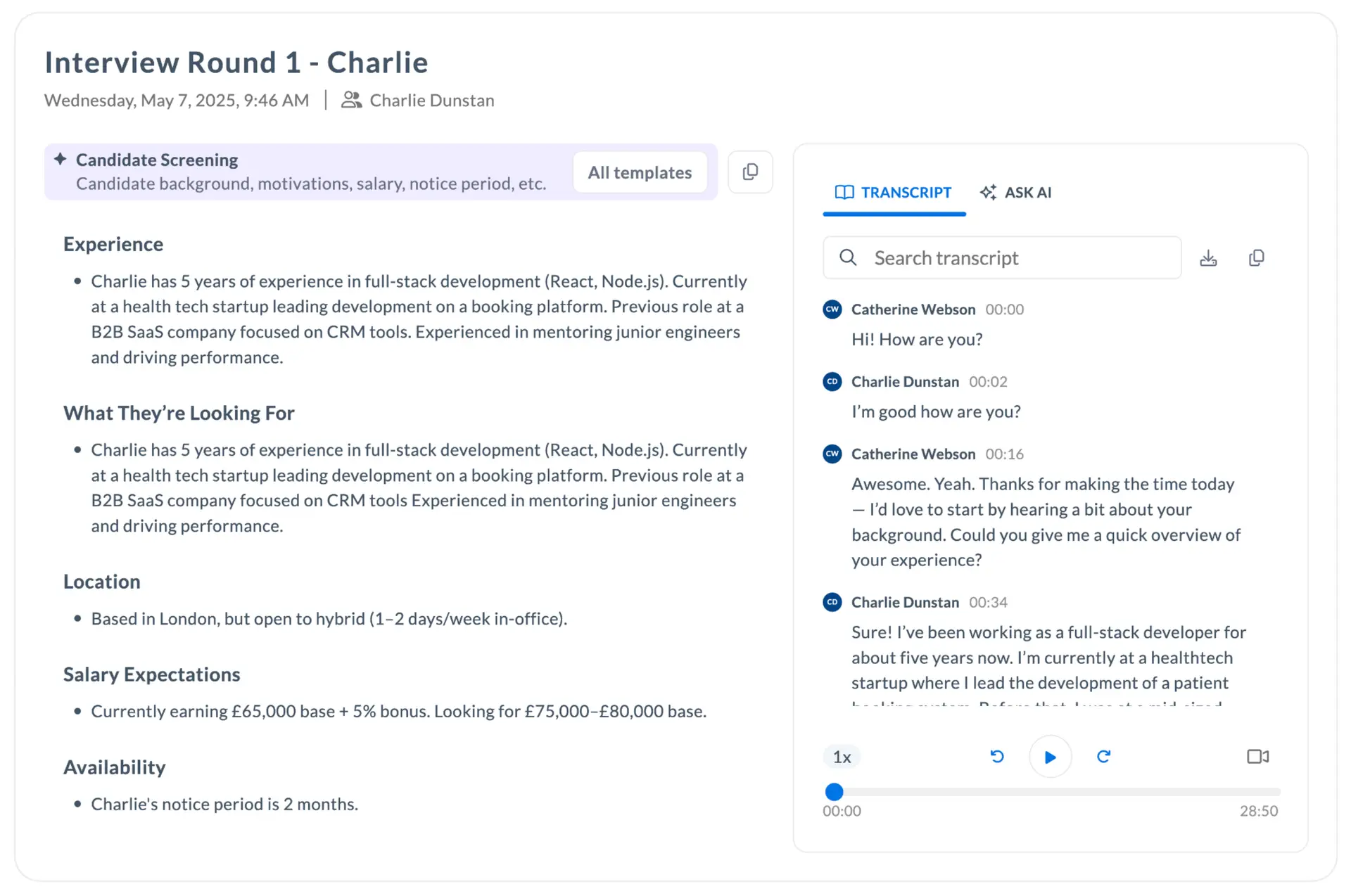1351x896 pixels.
Task: Open the All templates menu
Action: pyautogui.click(x=640, y=172)
